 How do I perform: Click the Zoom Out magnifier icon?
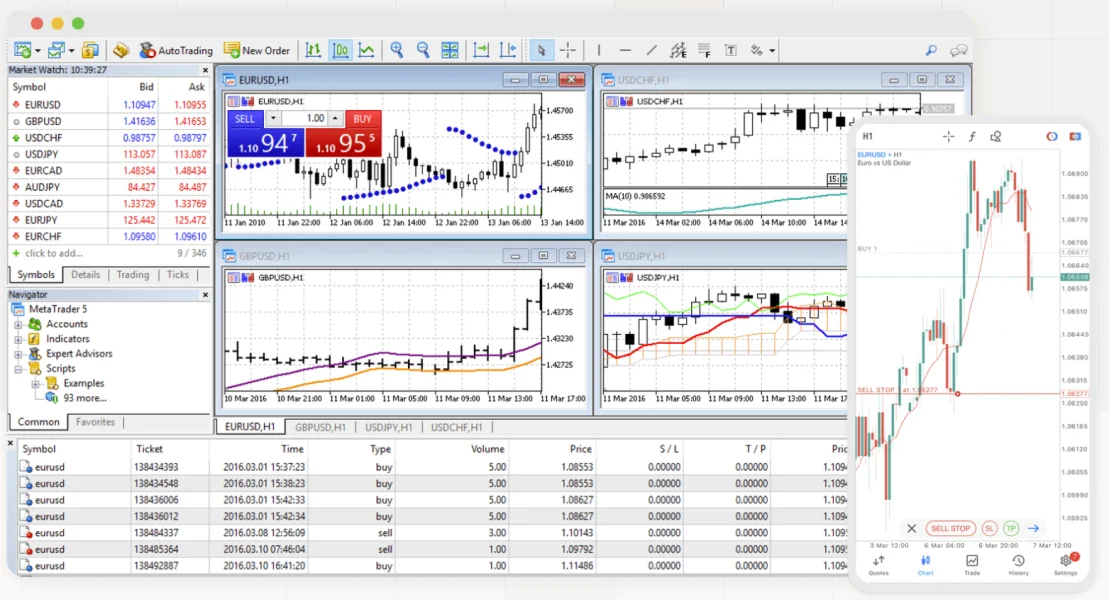[x=423, y=50]
